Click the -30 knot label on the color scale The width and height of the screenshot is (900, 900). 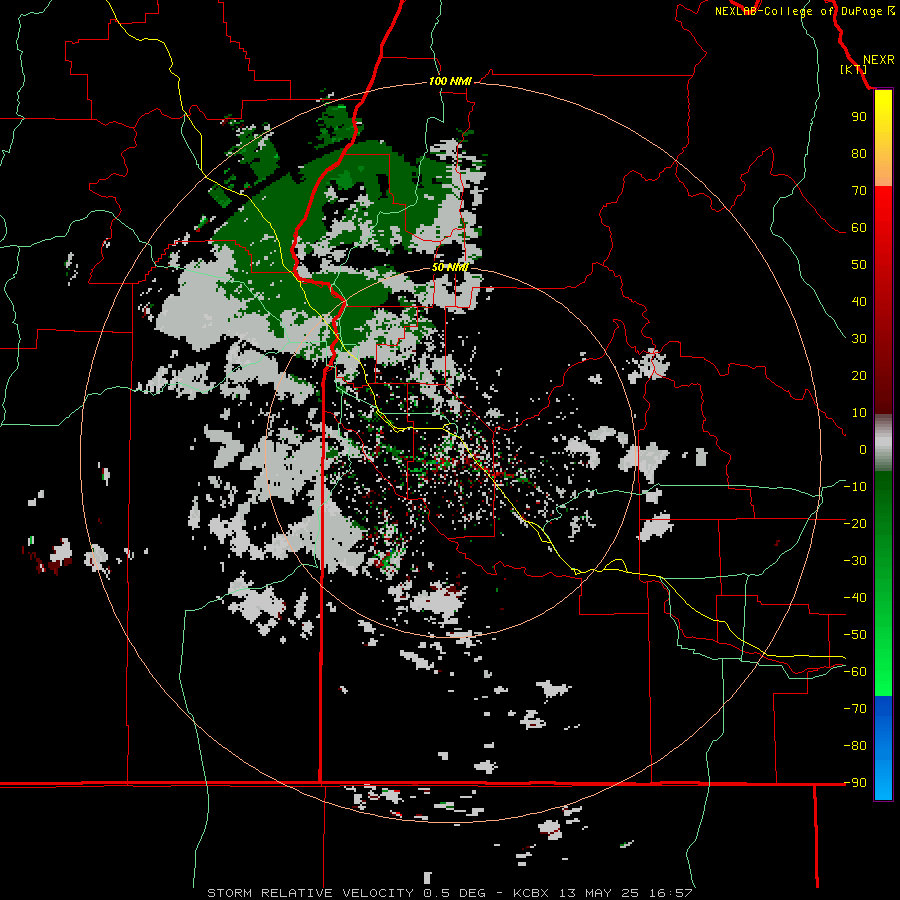click(855, 561)
